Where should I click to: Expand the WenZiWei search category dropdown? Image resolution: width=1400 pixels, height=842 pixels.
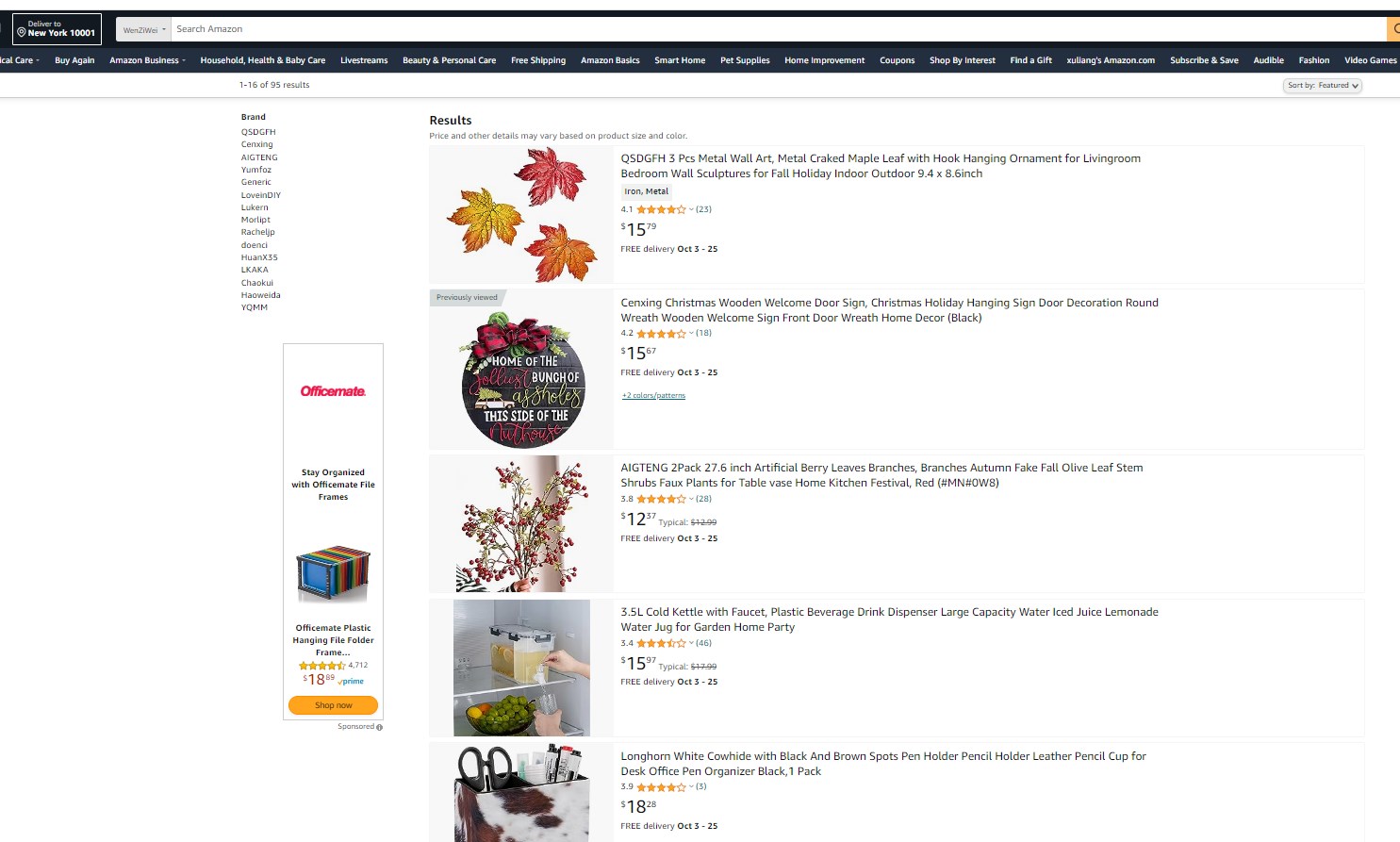pyautogui.click(x=144, y=29)
